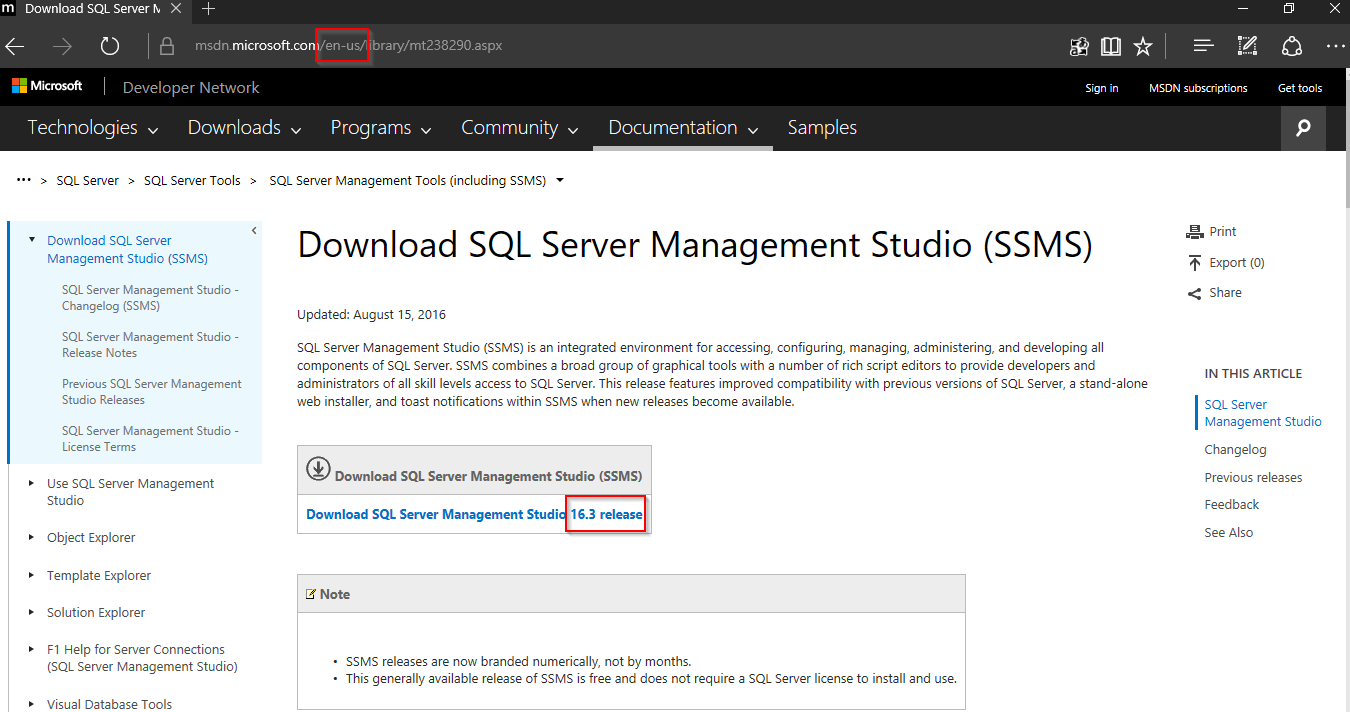Open the Hub panel in Edge

pos(1203,46)
